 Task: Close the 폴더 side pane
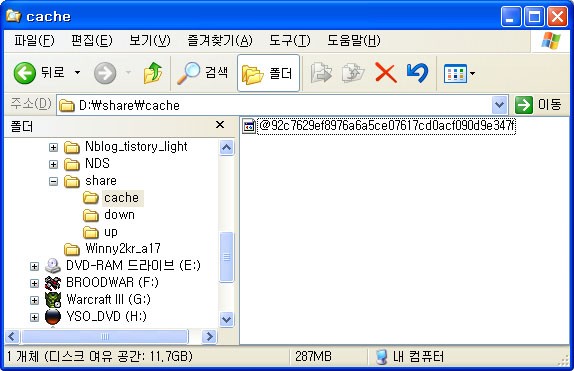[220, 125]
